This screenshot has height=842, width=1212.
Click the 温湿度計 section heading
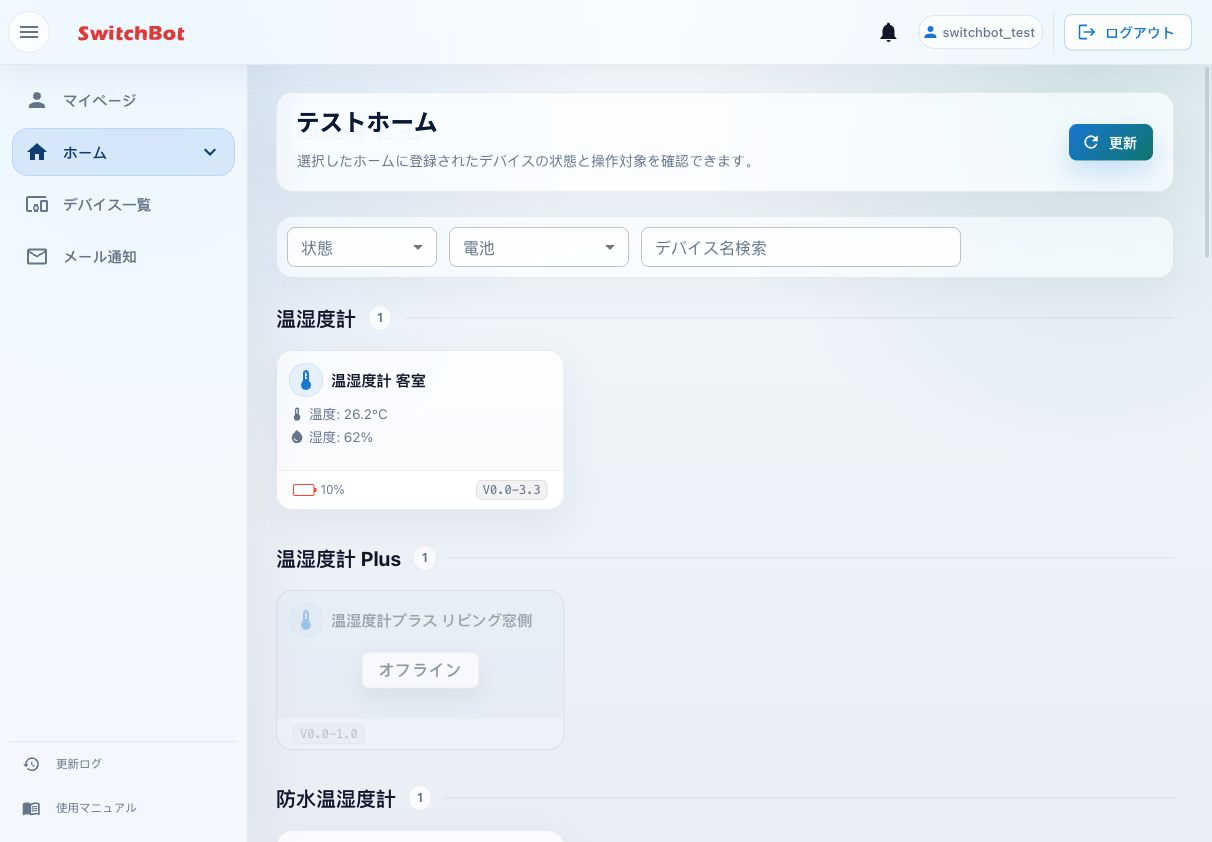click(x=316, y=319)
